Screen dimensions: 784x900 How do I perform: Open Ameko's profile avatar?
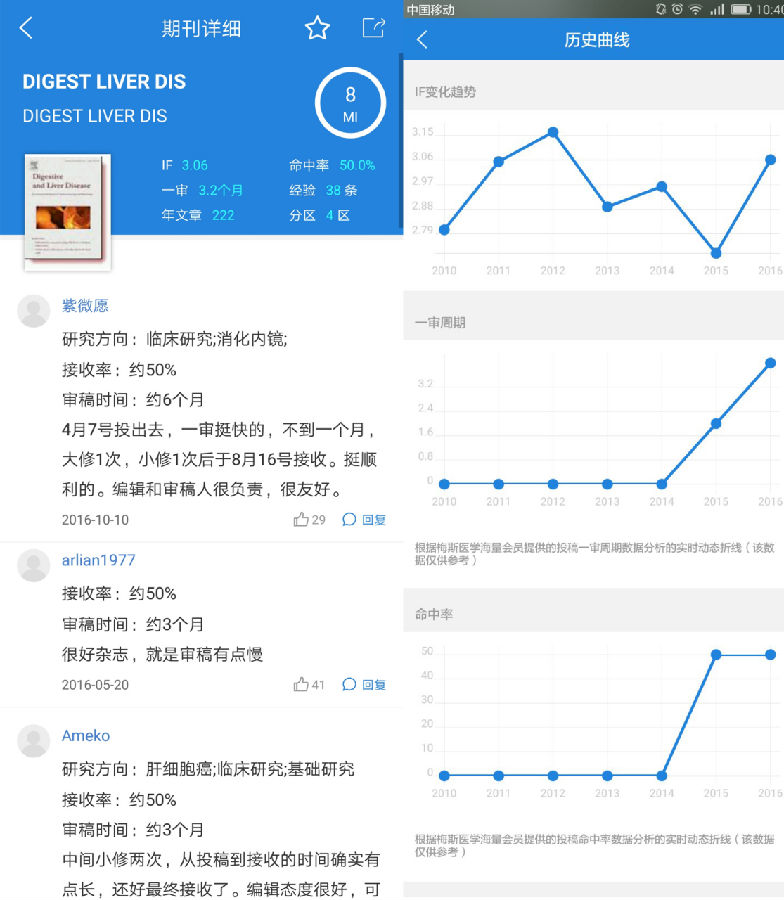click(x=34, y=741)
